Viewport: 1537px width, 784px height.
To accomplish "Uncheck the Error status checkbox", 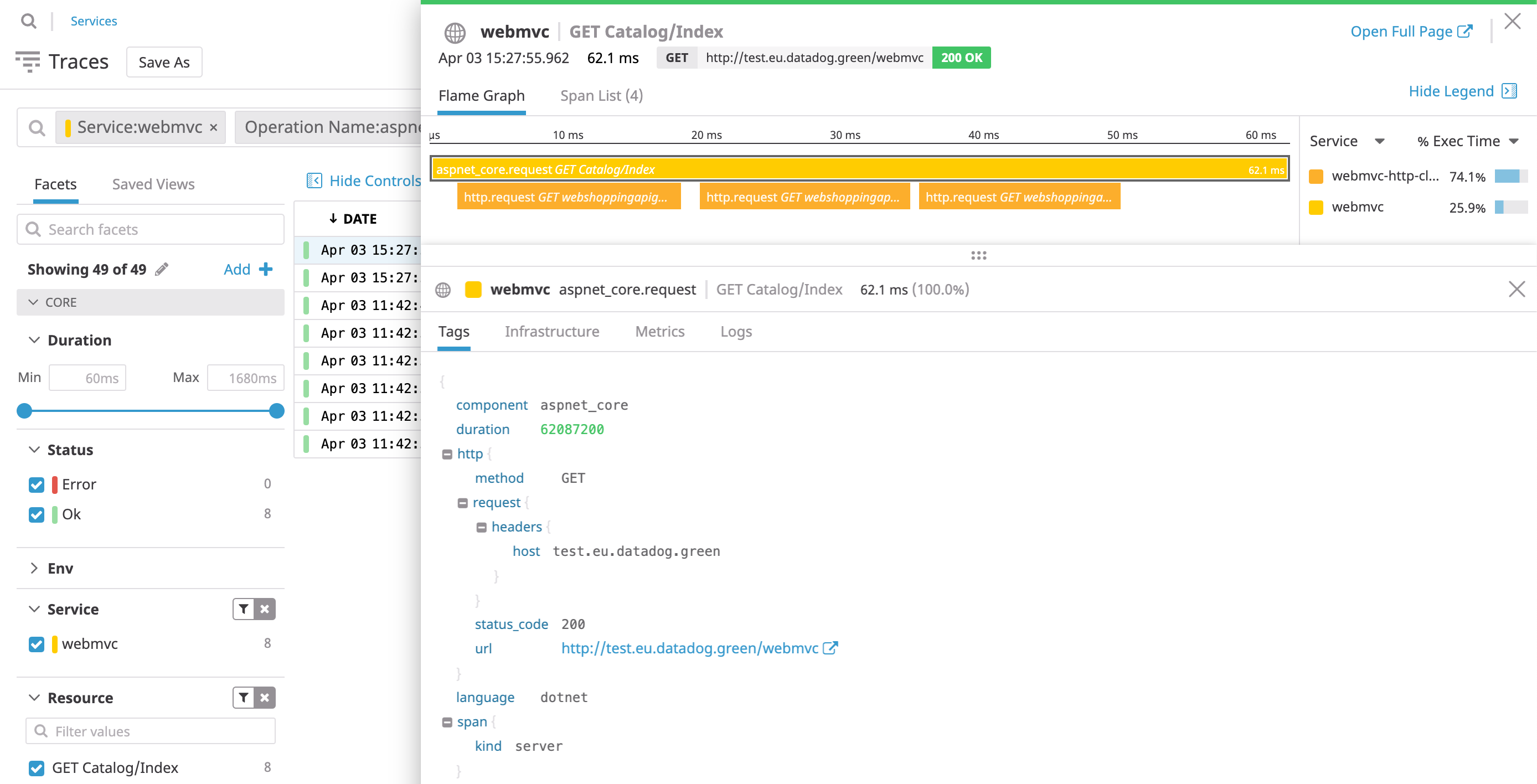I will 36,484.
